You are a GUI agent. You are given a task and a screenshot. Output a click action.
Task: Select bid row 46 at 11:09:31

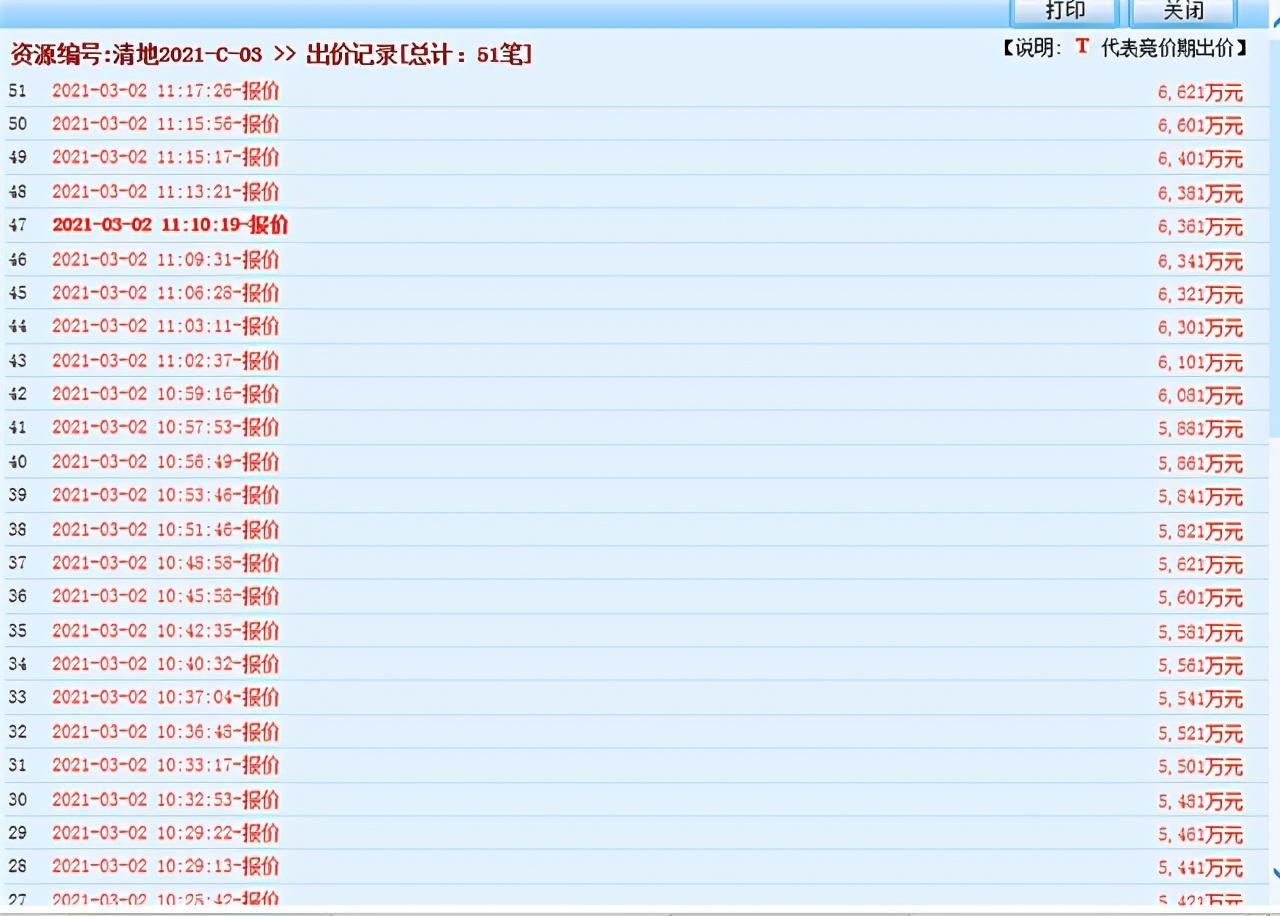[x=637, y=260]
